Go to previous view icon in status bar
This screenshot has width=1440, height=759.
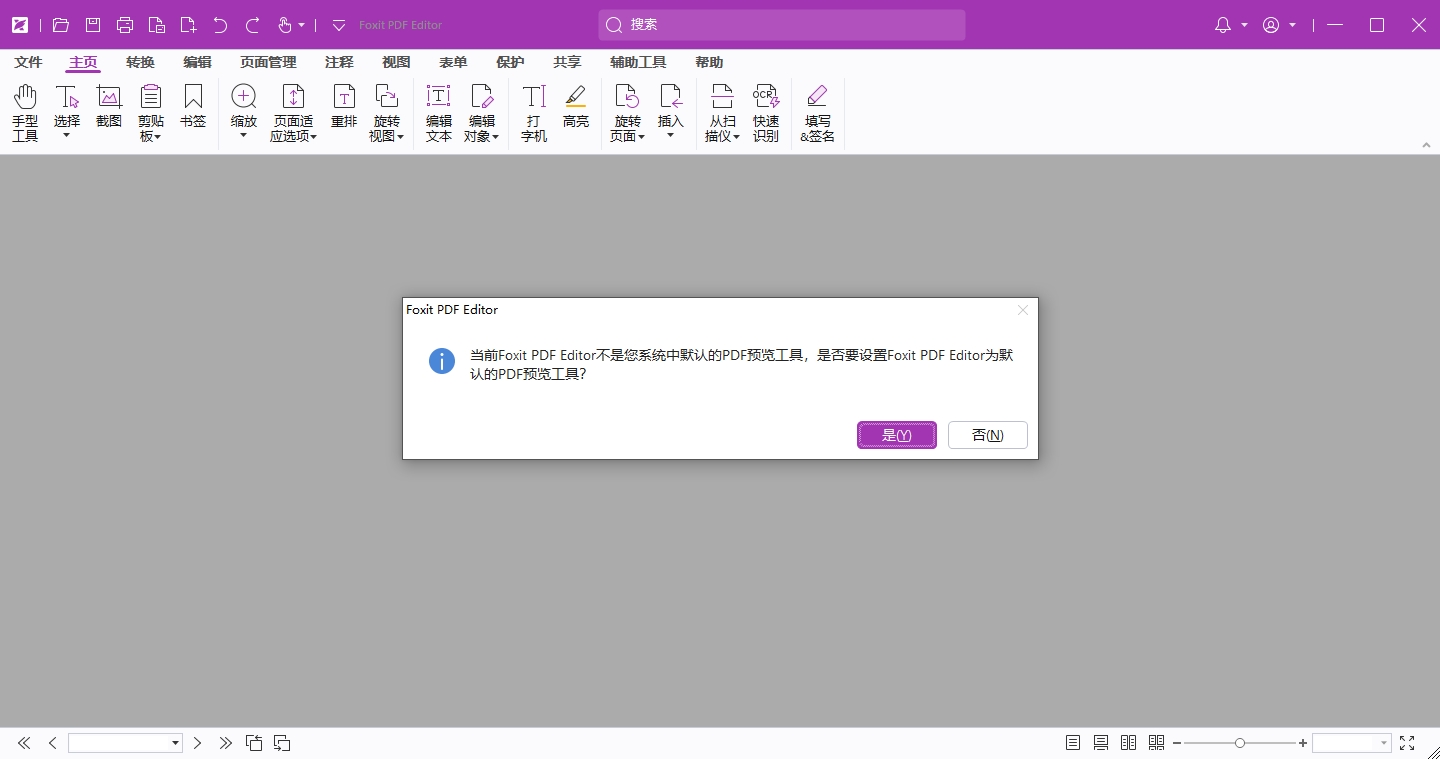pyautogui.click(x=254, y=743)
